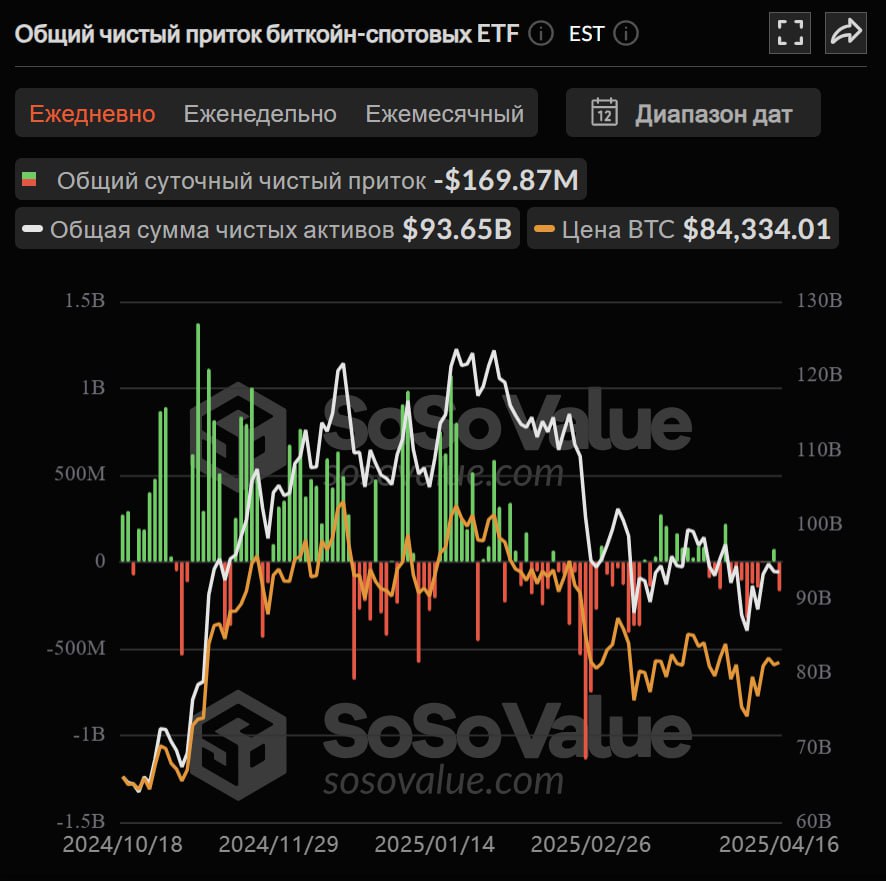Click the 2025/01/14 date axis label
This screenshot has height=881, width=886.
[x=435, y=844]
